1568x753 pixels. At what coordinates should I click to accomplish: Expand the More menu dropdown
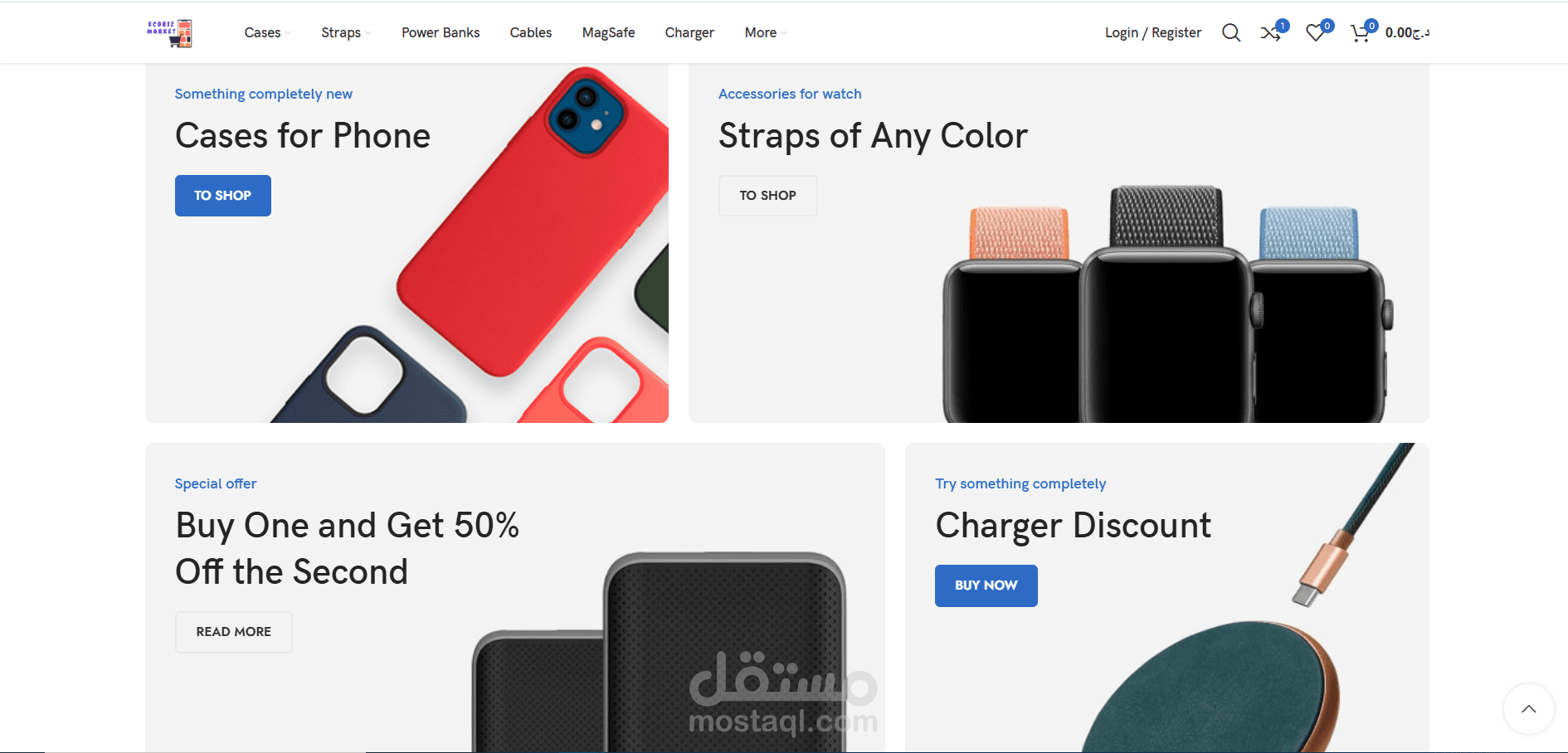click(765, 32)
